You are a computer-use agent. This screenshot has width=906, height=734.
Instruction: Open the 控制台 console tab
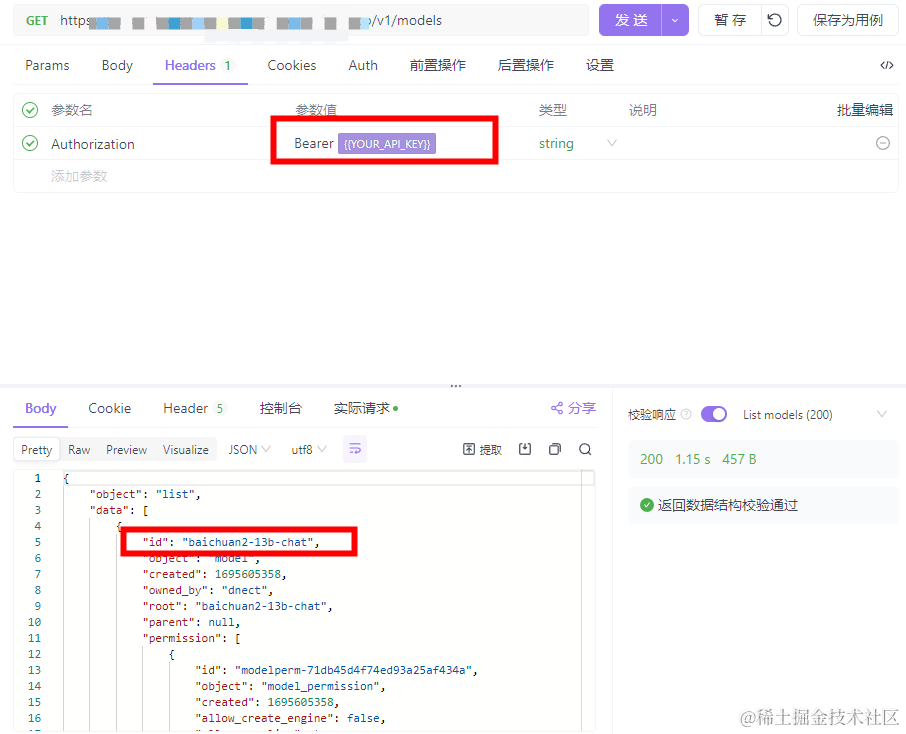click(280, 408)
